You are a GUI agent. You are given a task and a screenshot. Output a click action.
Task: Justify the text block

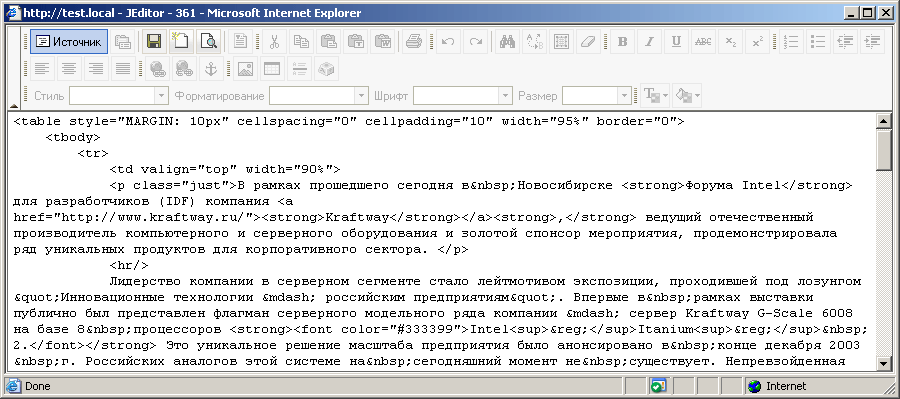pos(123,69)
